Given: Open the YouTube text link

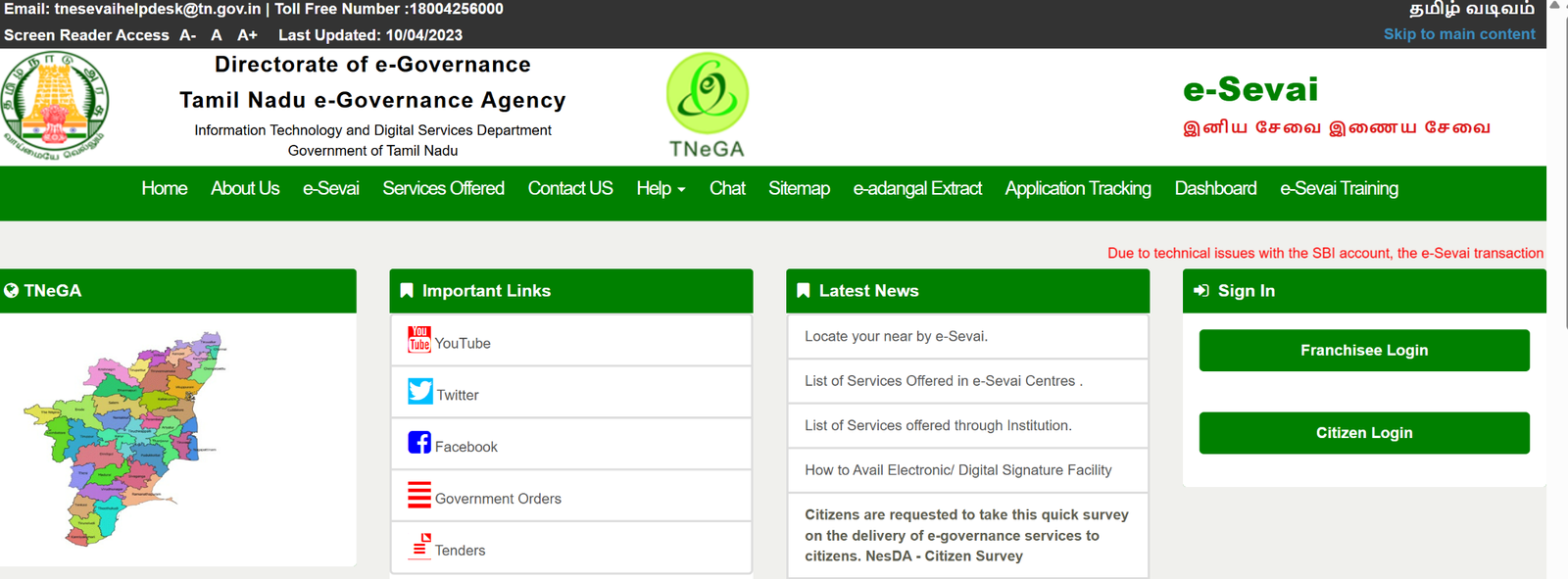Looking at the screenshot, I should coord(463,344).
